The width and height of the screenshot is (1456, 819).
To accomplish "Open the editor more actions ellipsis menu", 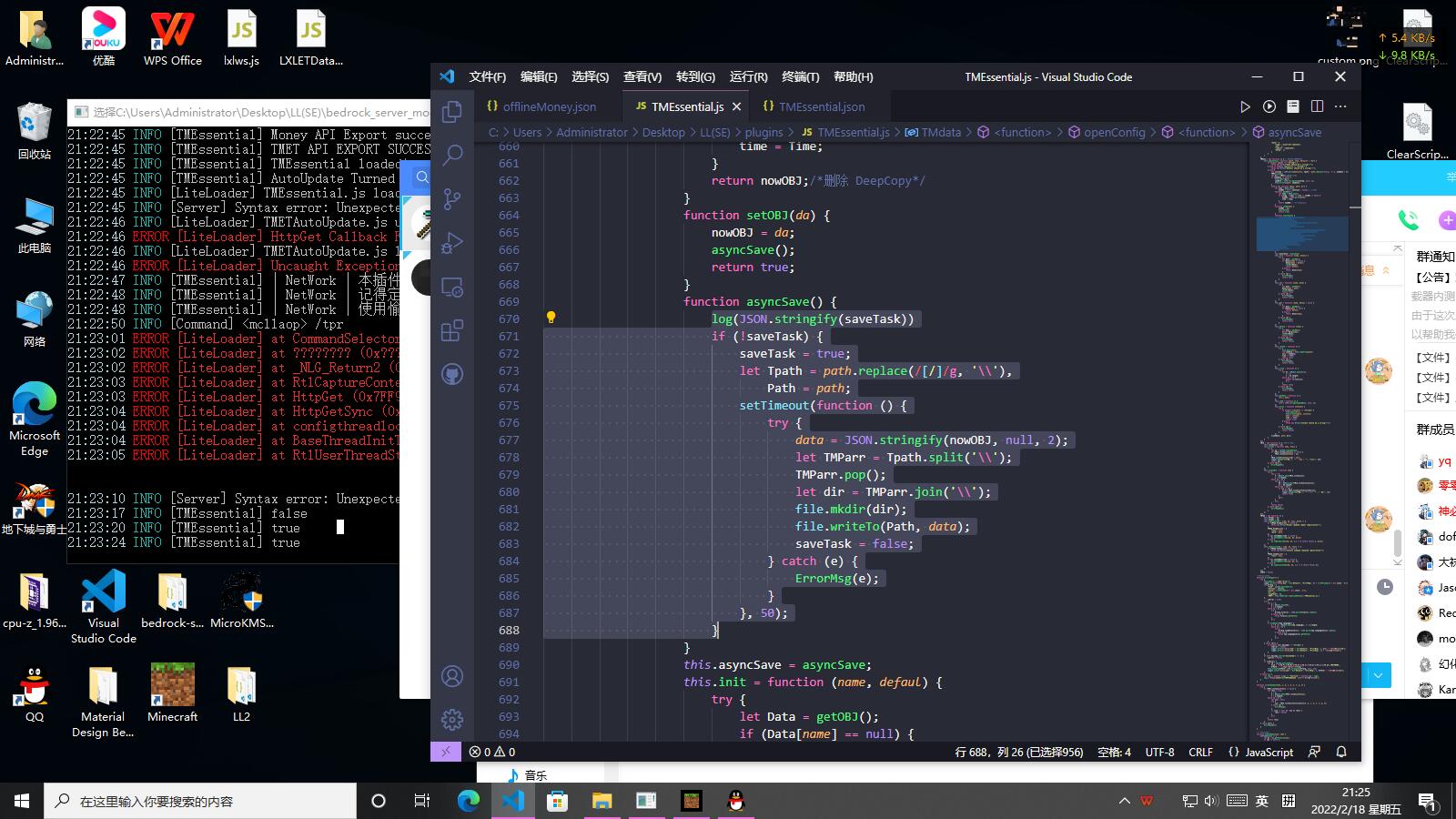I will click(1340, 106).
